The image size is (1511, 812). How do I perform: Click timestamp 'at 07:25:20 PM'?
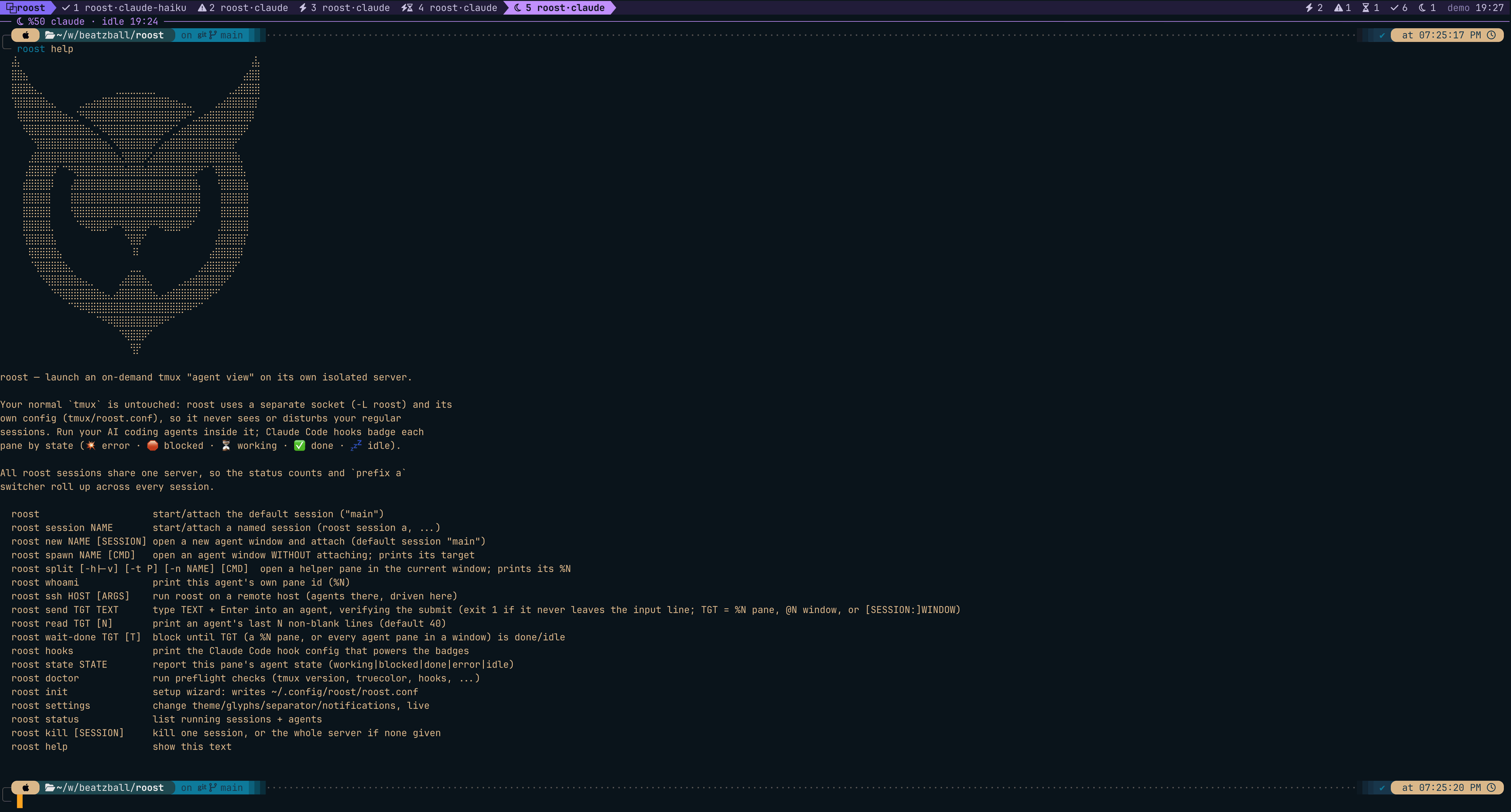point(1441,787)
